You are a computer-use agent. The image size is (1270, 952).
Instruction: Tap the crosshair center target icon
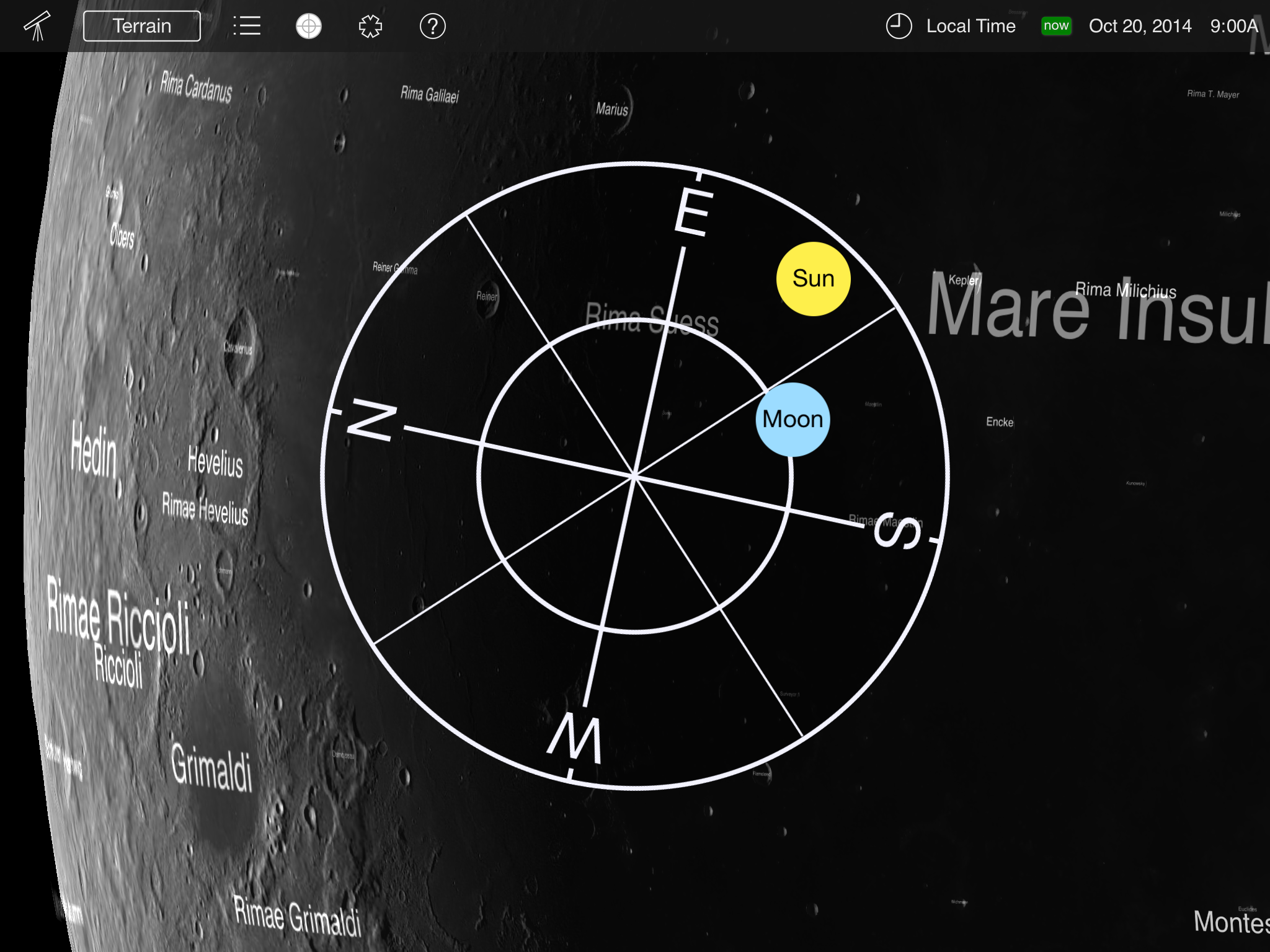(x=308, y=26)
